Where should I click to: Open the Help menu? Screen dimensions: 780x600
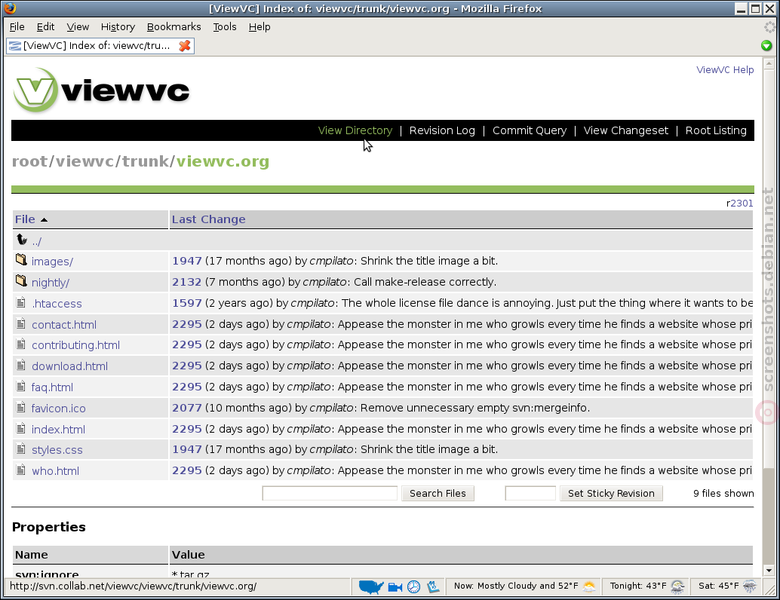(x=259, y=27)
